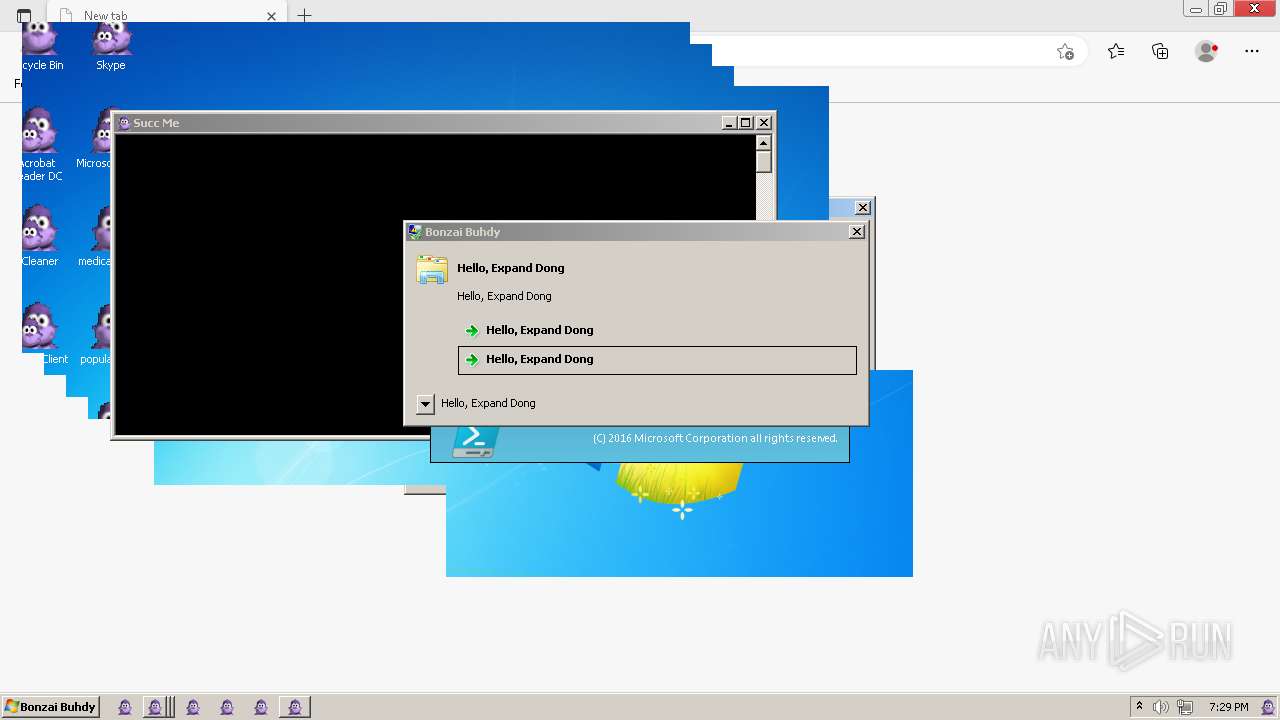Click the Succ Me window title icon

click(124, 123)
